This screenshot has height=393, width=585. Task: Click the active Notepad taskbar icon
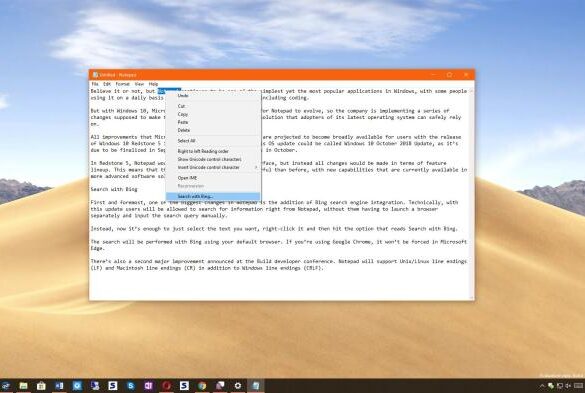tap(256, 386)
